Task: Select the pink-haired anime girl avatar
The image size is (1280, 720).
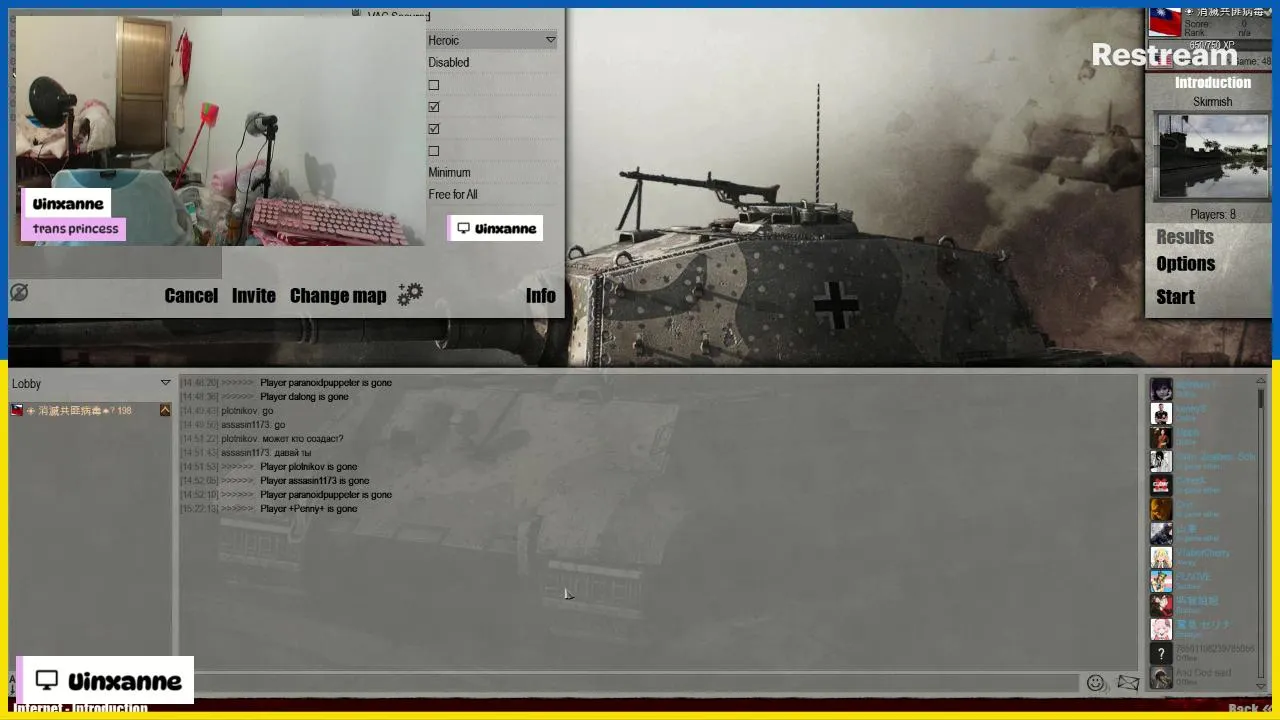Action: (x=1161, y=629)
